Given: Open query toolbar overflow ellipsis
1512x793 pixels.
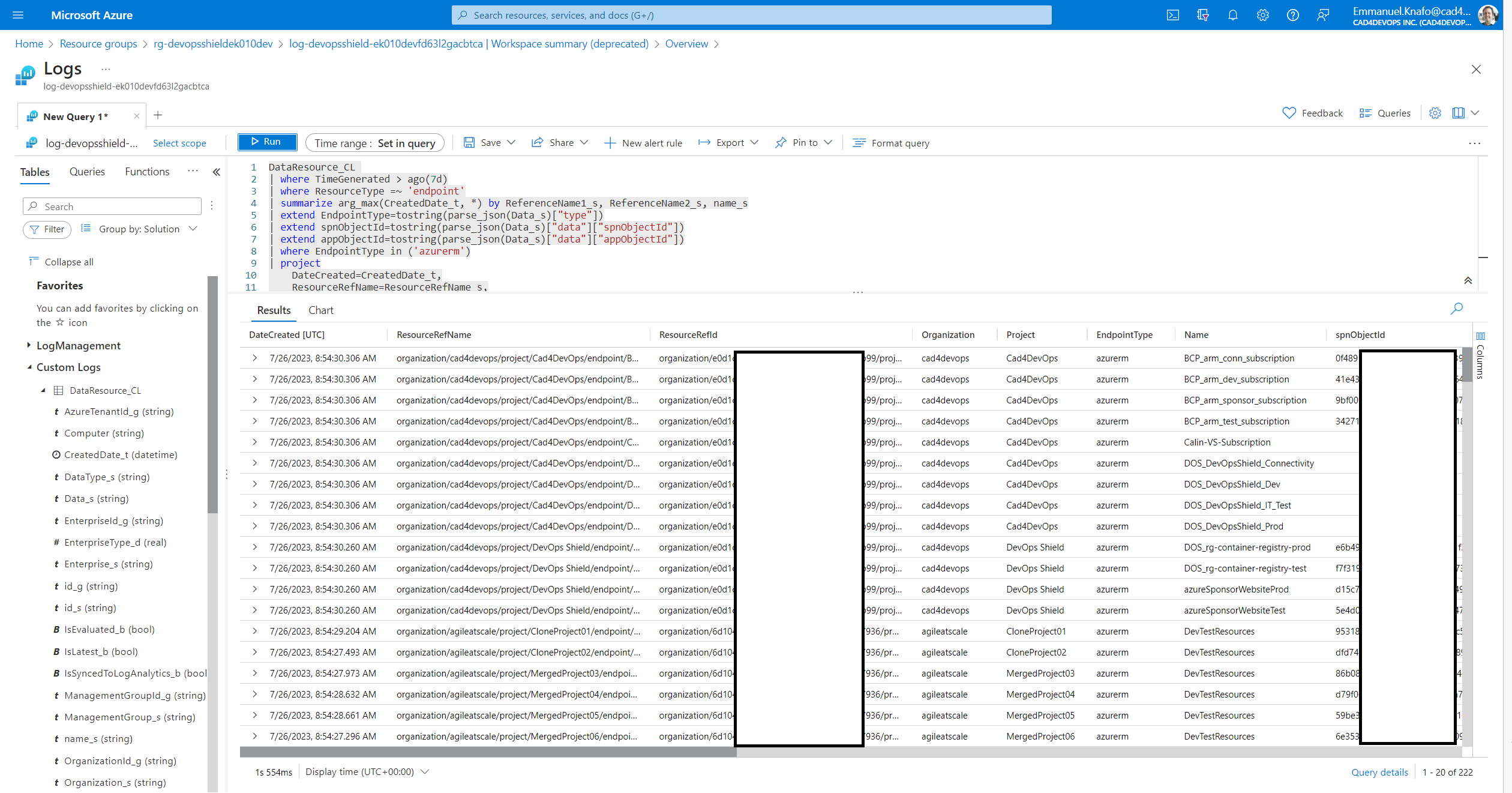Looking at the screenshot, I should (x=1474, y=143).
